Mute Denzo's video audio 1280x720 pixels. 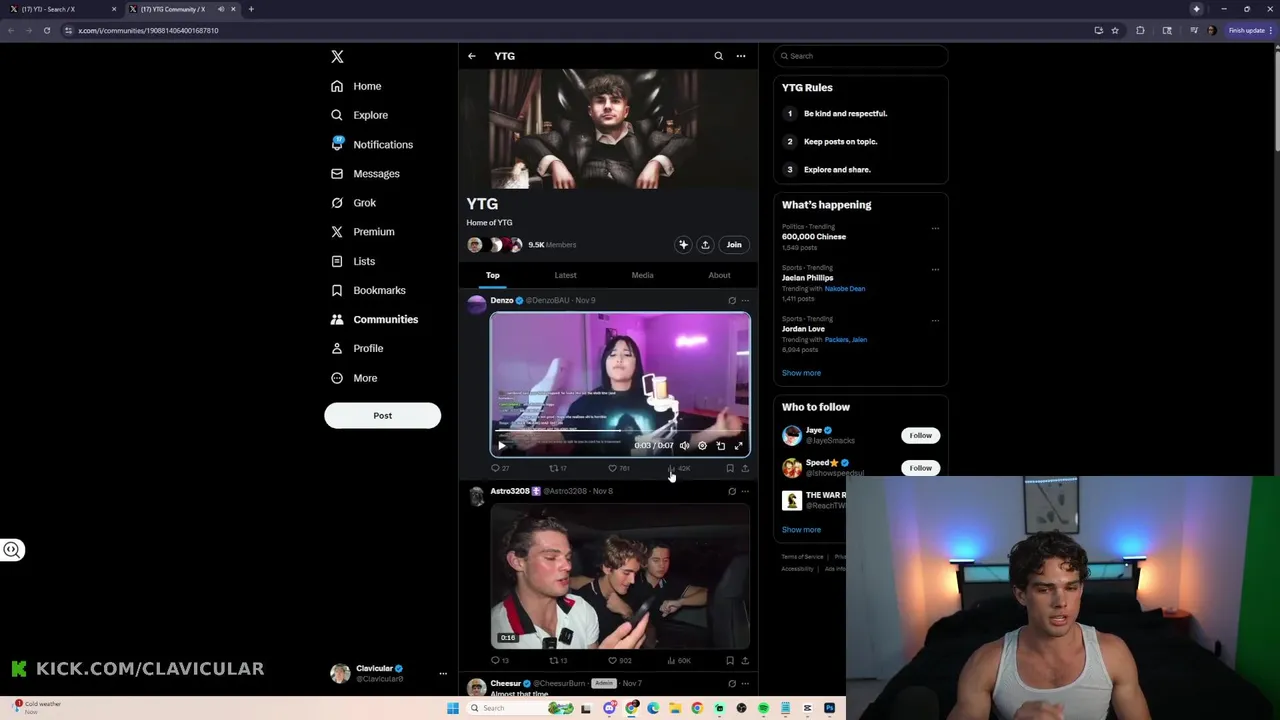[685, 446]
